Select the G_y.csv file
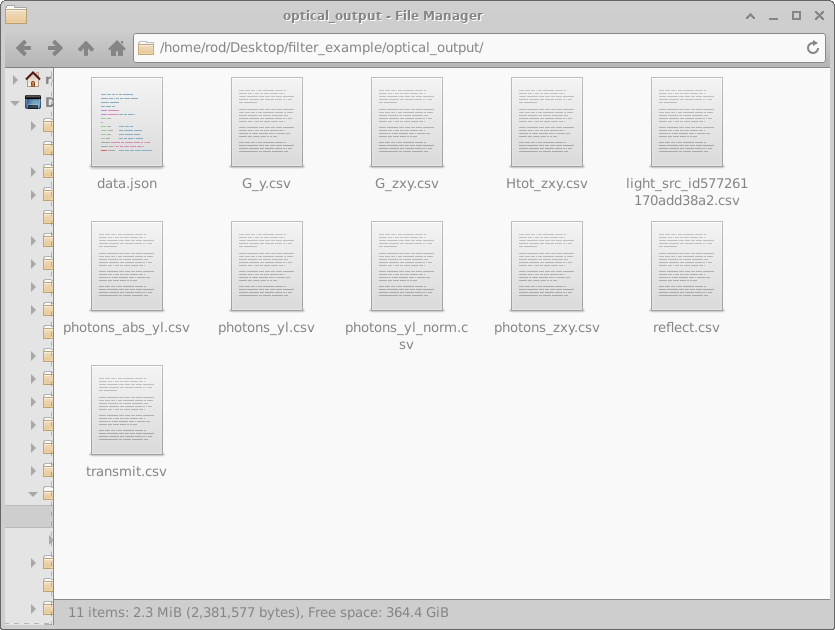 pos(266,122)
